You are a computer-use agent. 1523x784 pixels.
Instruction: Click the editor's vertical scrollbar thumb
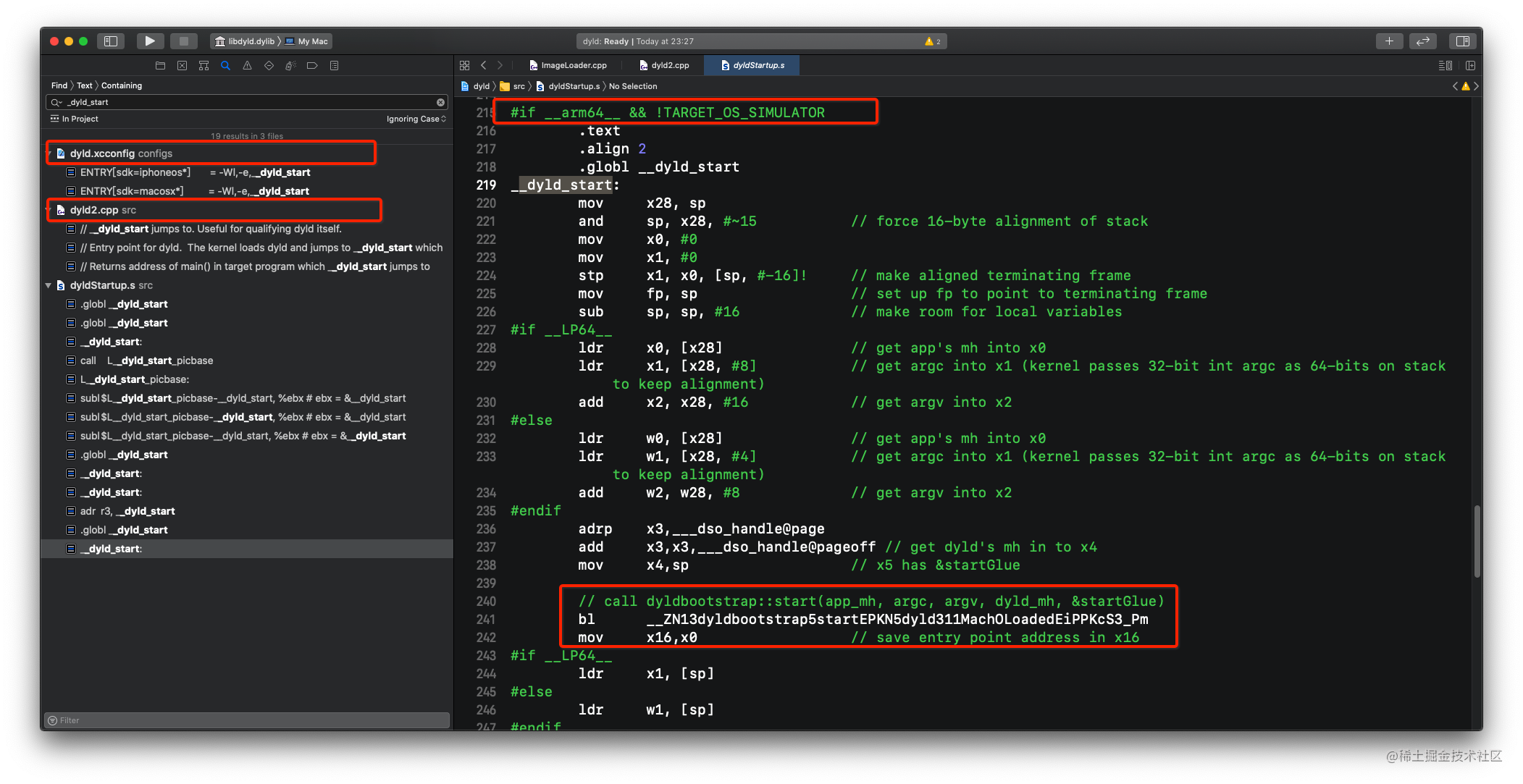pyautogui.click(x=1477, y=541)
